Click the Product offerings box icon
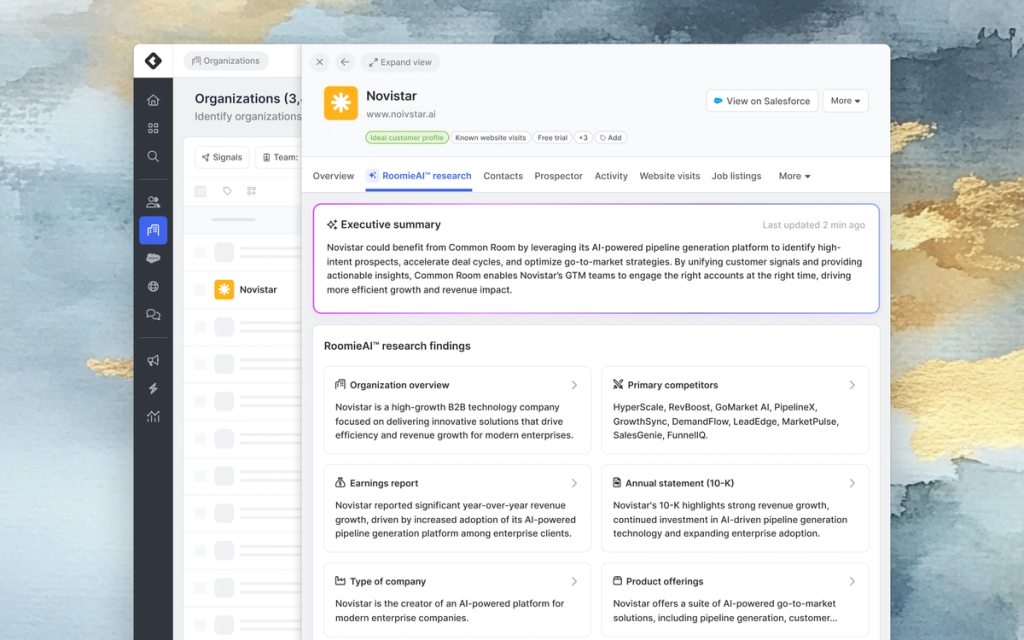 click(x=617, y=581)
